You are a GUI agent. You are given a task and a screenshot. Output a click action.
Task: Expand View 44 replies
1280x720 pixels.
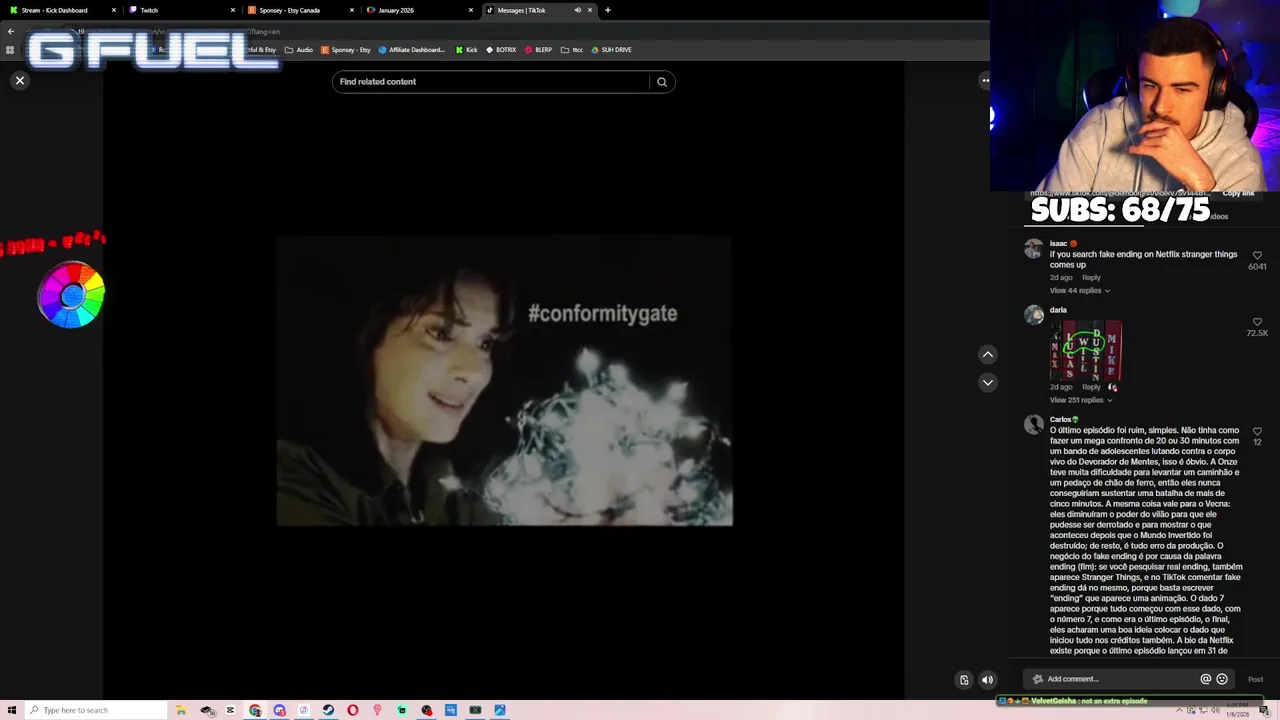tap(1079, 291)
